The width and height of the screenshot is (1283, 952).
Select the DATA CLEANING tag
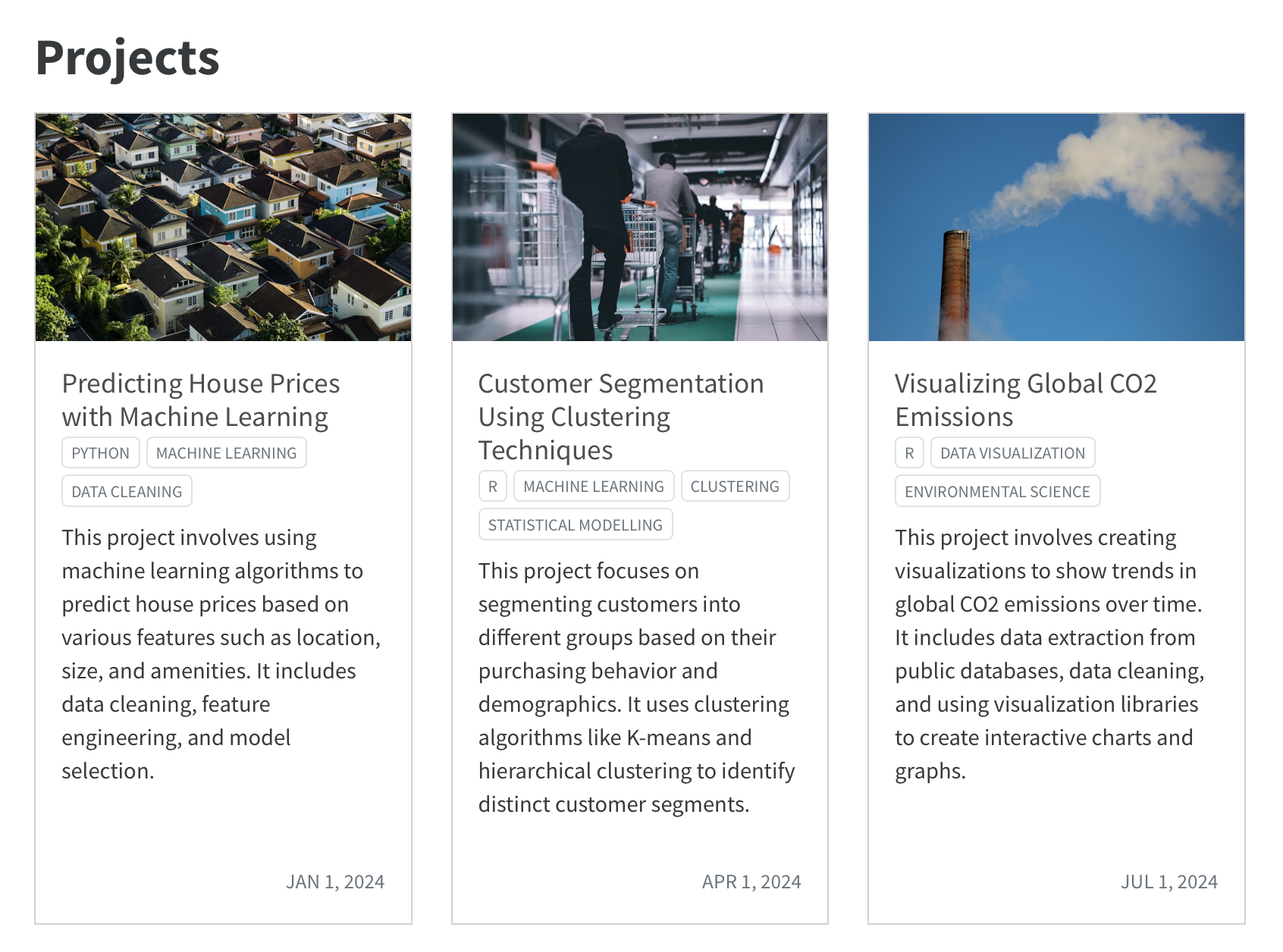point(127,492)
